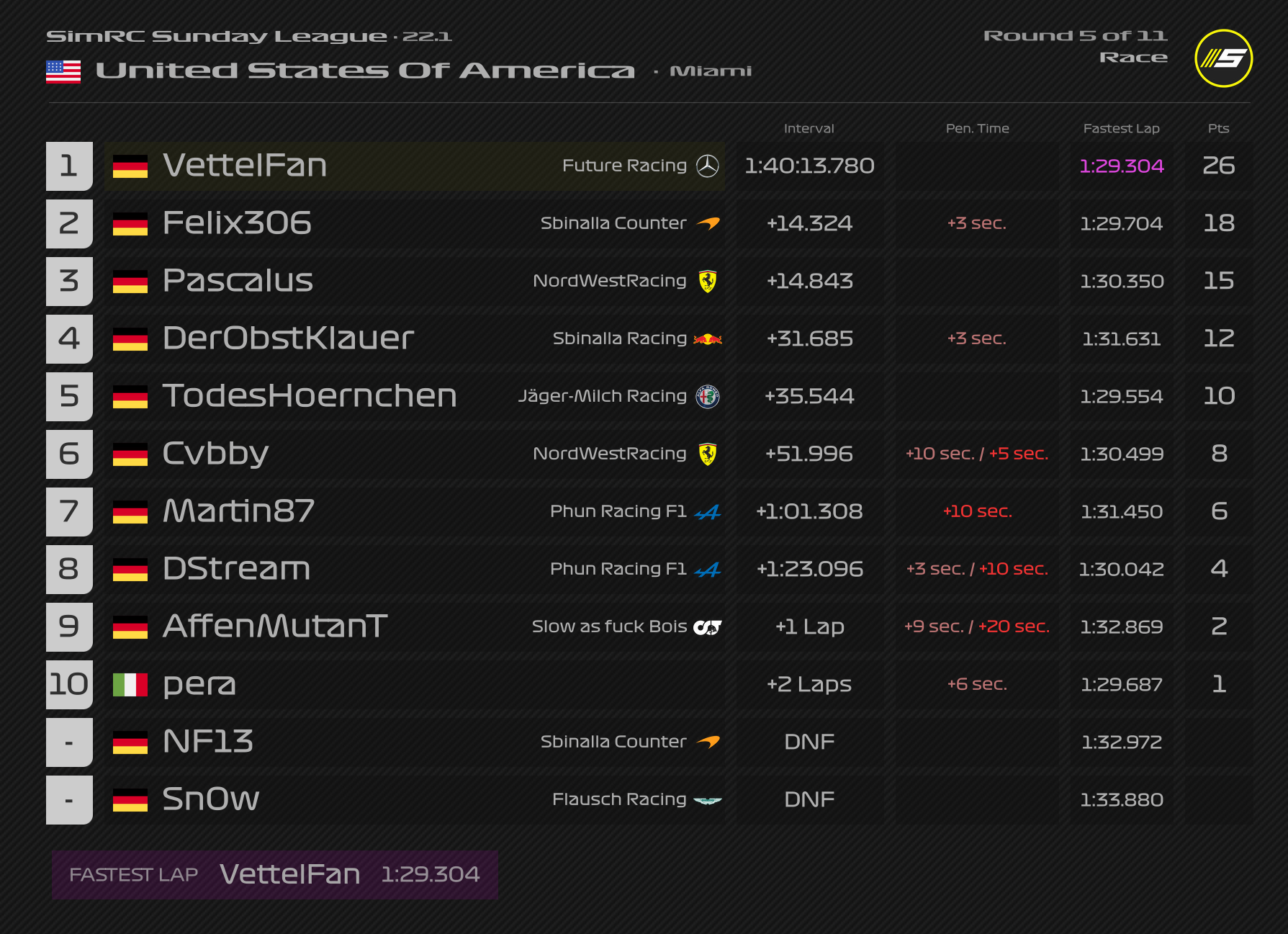
Task: Click the purple fastest lap time 1:29.304
Action: coord(1121,166)
